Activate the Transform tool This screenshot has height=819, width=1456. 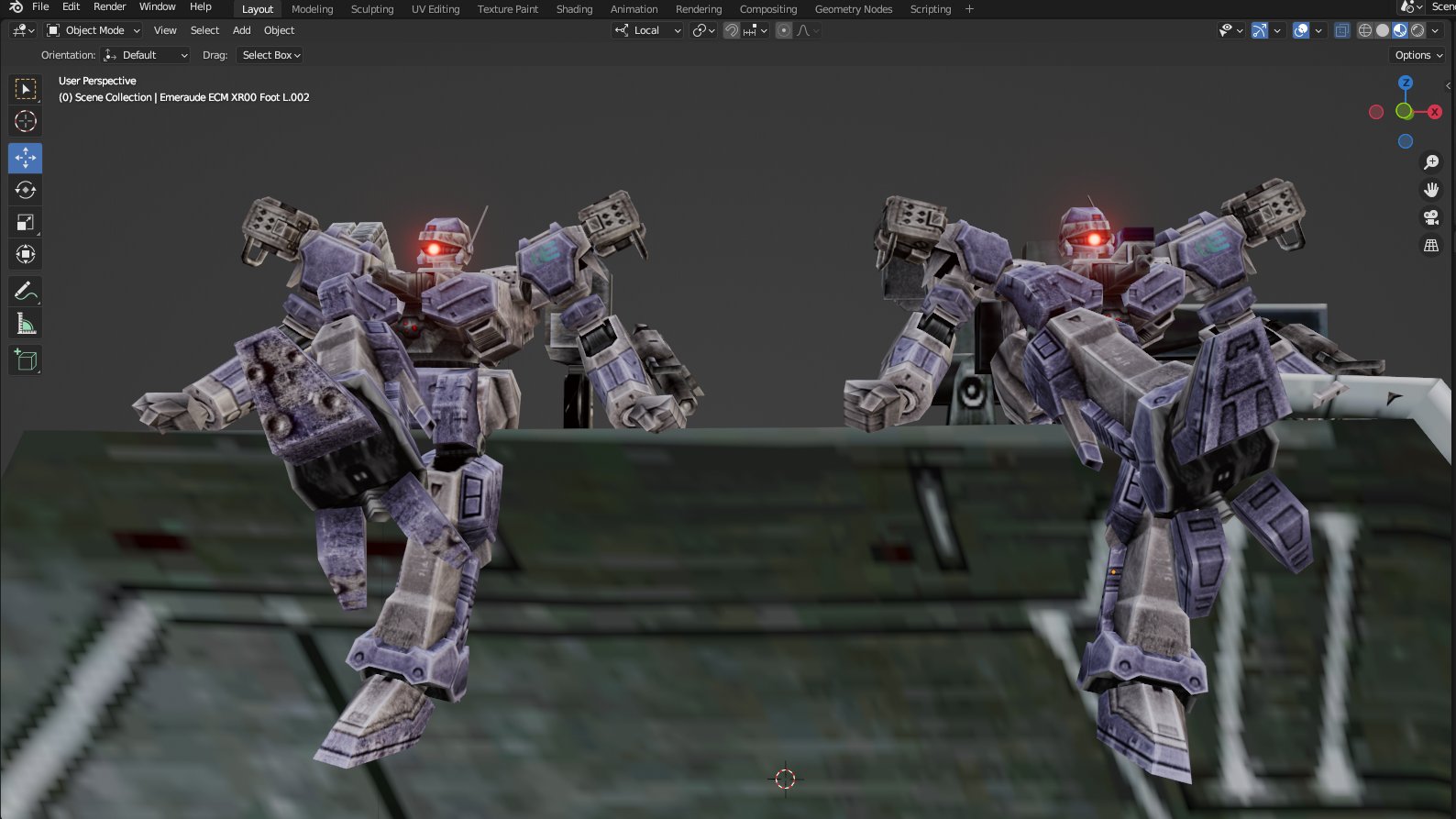tap(26, 254)
